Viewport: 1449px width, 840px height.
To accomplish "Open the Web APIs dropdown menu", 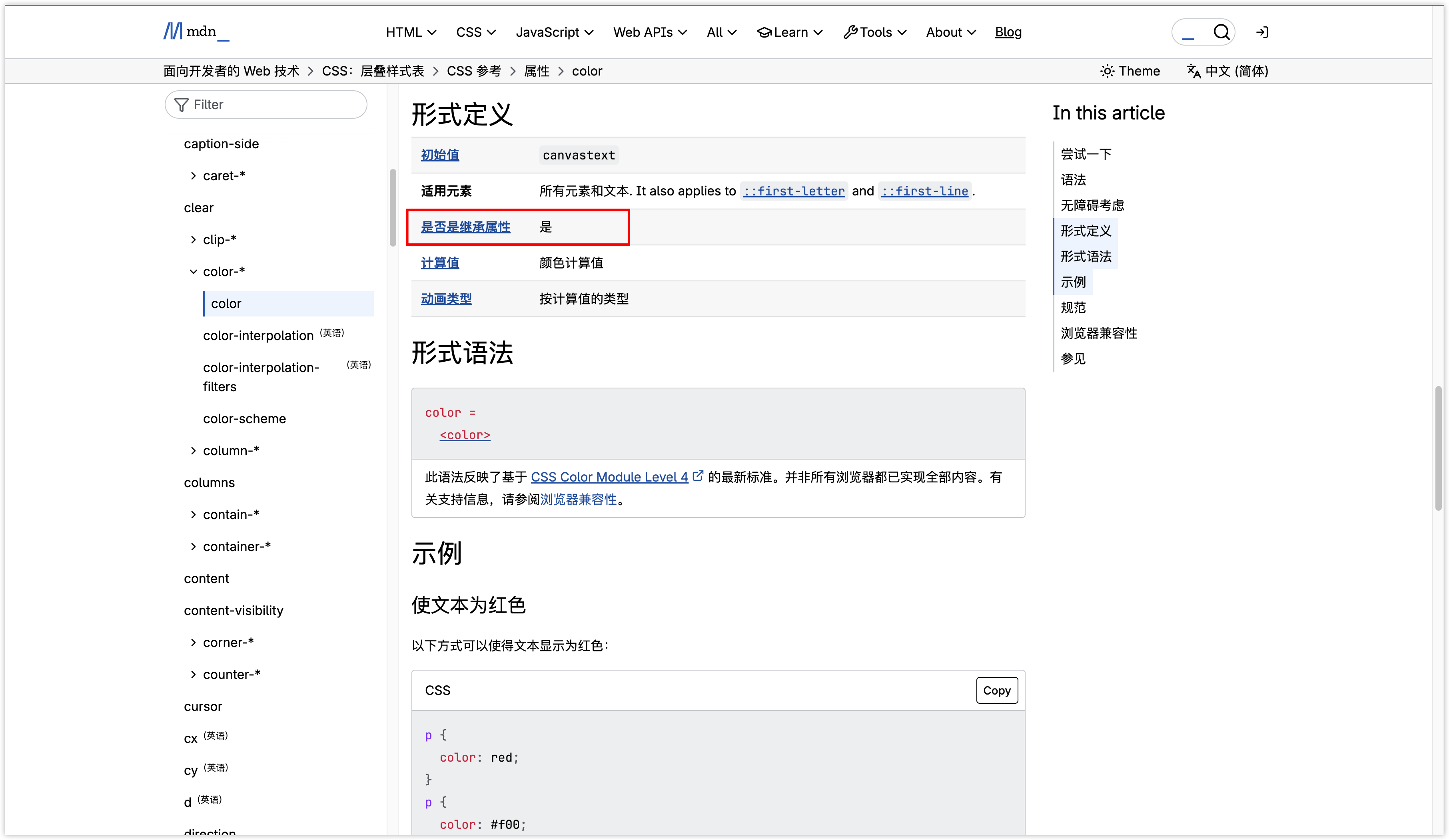I will pyautogui.click(x=650, y=32).
